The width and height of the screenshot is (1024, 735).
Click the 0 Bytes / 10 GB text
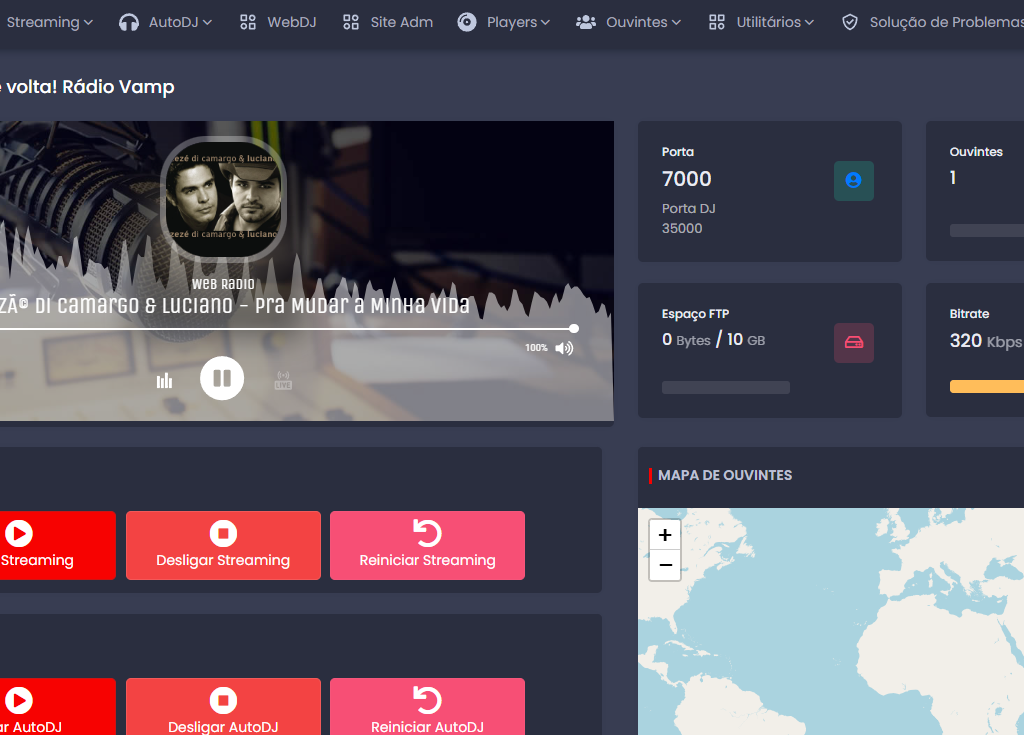click(713, 340)
